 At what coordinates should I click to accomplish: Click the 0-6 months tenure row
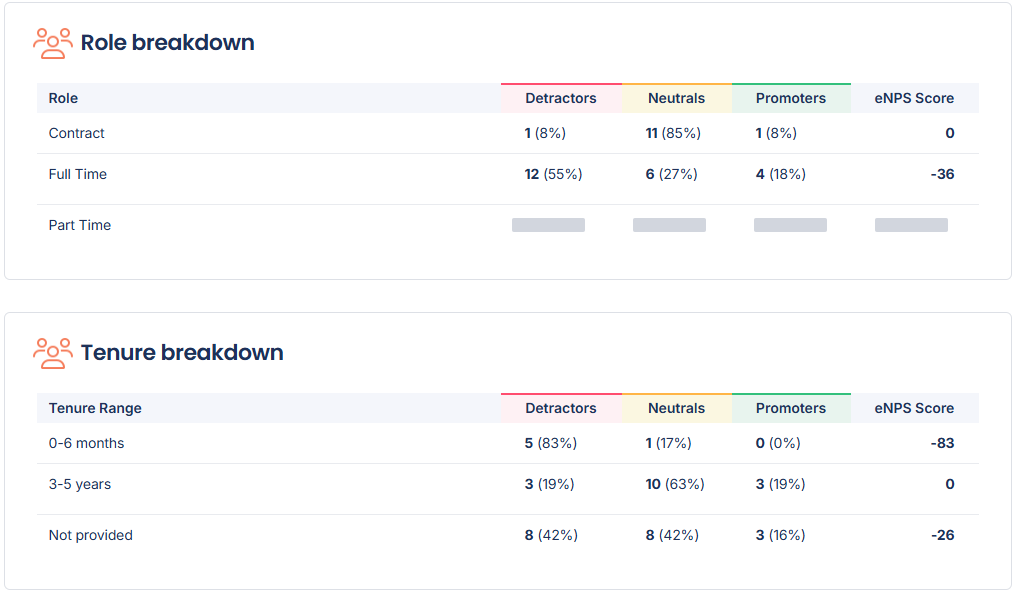click(87, 443)
